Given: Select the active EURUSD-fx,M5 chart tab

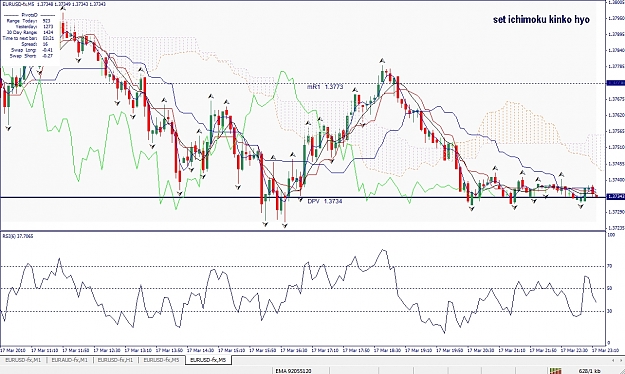Looking at the screenshot, I should pos(208,360).
